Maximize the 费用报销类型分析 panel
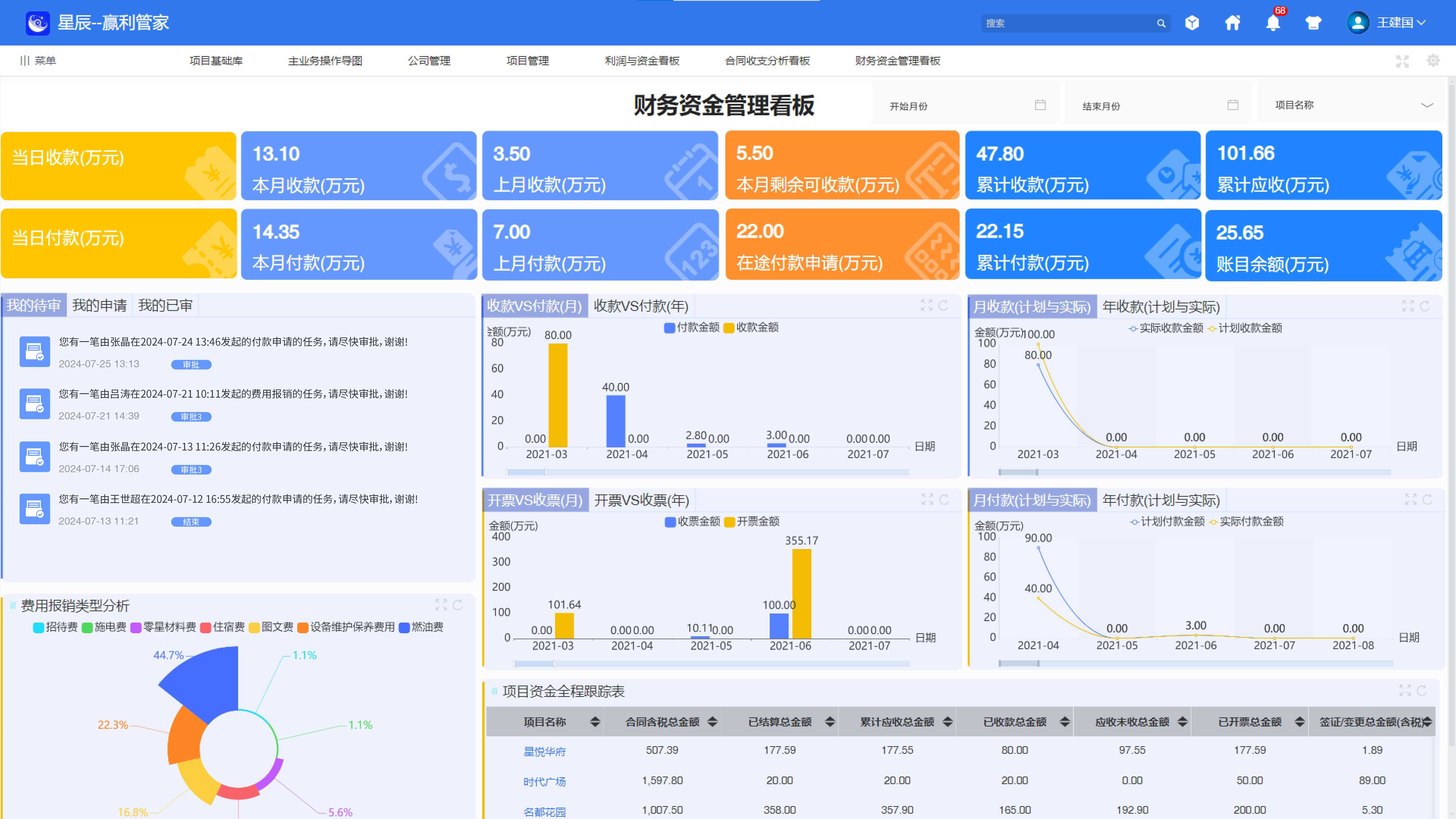This screenshot has width=1456, height=819. (x=441, y=605)
